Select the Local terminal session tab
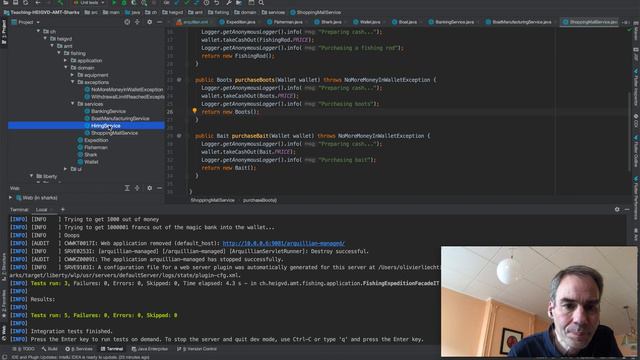 click(x=41, y=210)
